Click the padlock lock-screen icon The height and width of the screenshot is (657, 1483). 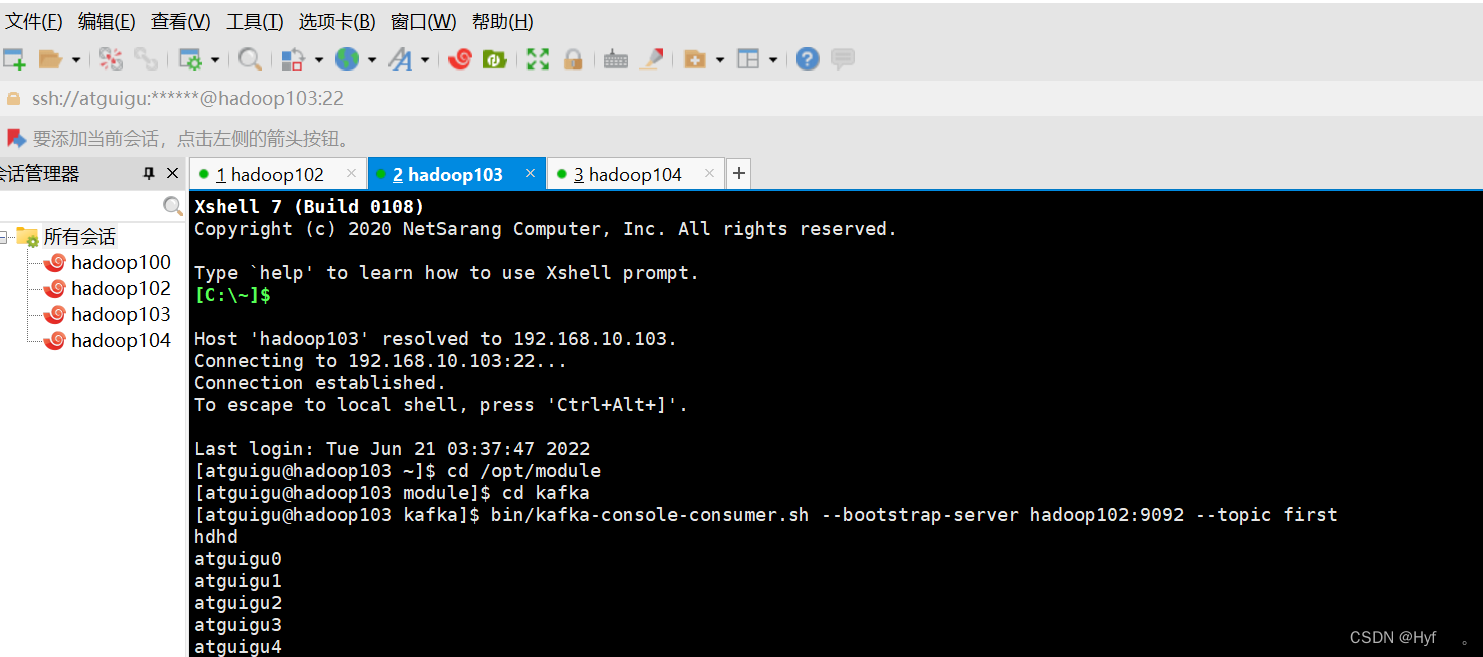click(573, 60)
